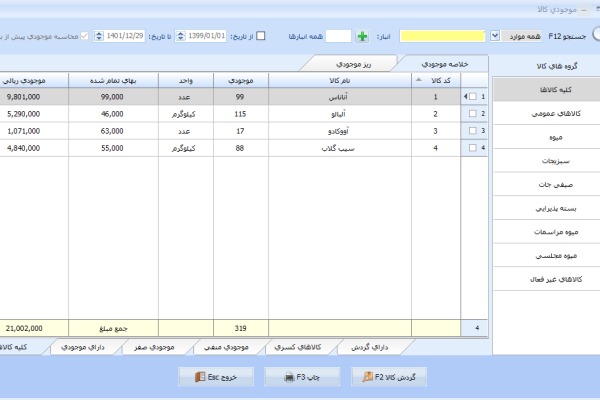Screen dimensions: 600x400
Task: Click the 21,002,000 total amount cell
Action: tap(34, 328)
